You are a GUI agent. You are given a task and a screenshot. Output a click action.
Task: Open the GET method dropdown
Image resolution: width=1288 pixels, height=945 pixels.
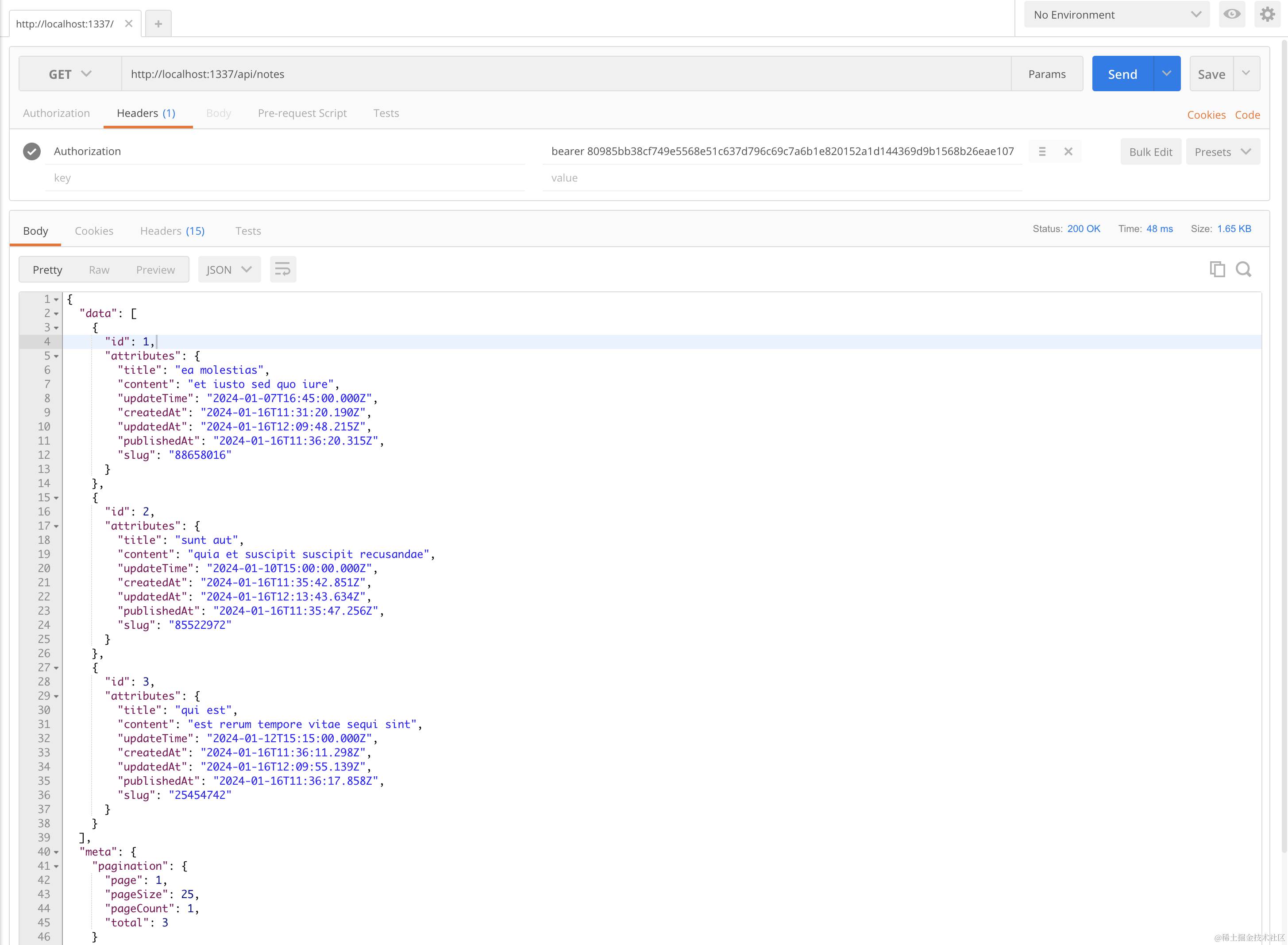(70, 74)
